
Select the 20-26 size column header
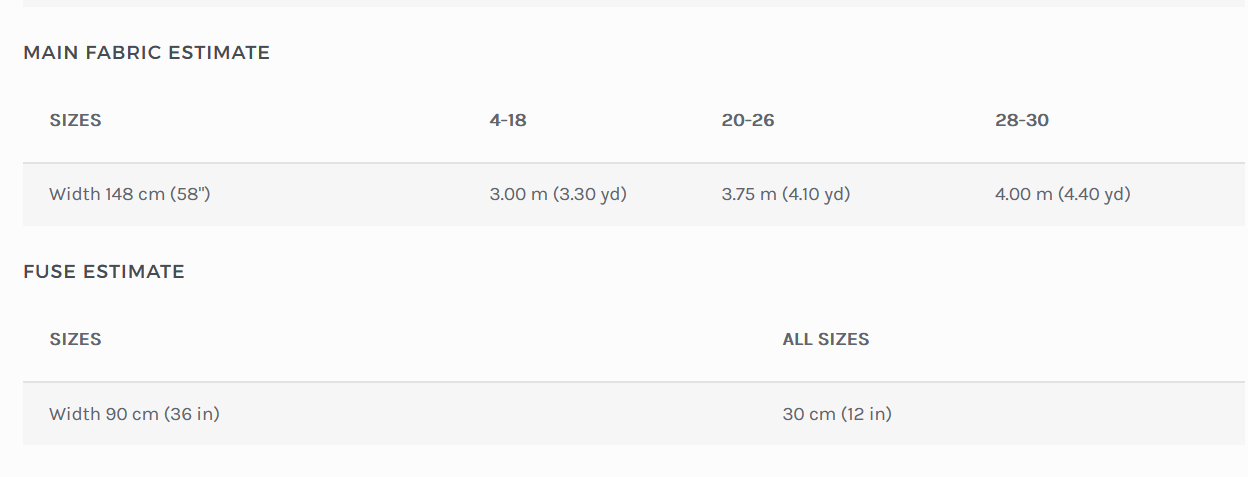point(748,121)
